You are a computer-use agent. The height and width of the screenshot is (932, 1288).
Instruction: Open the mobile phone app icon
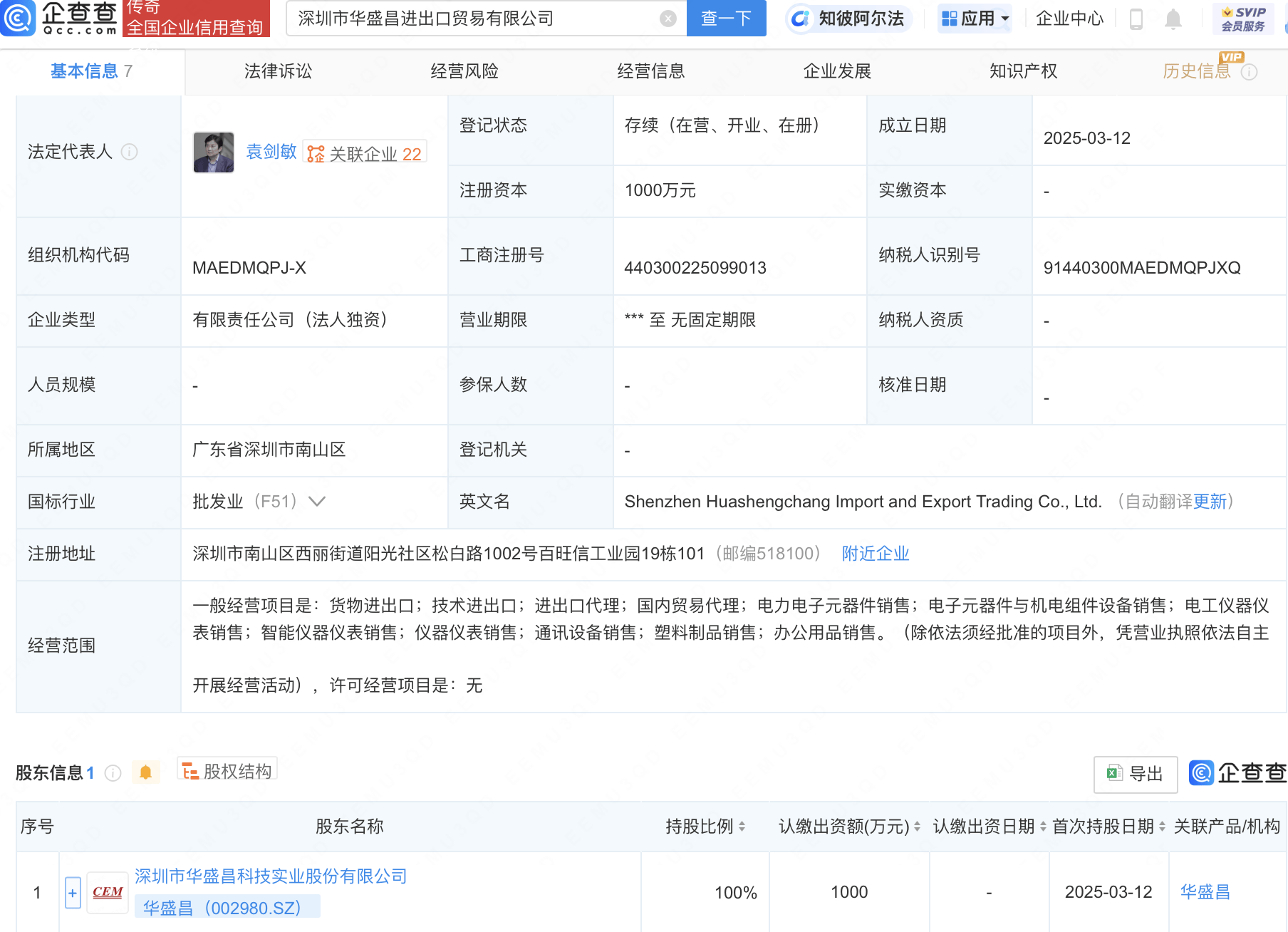(1136, 19)
